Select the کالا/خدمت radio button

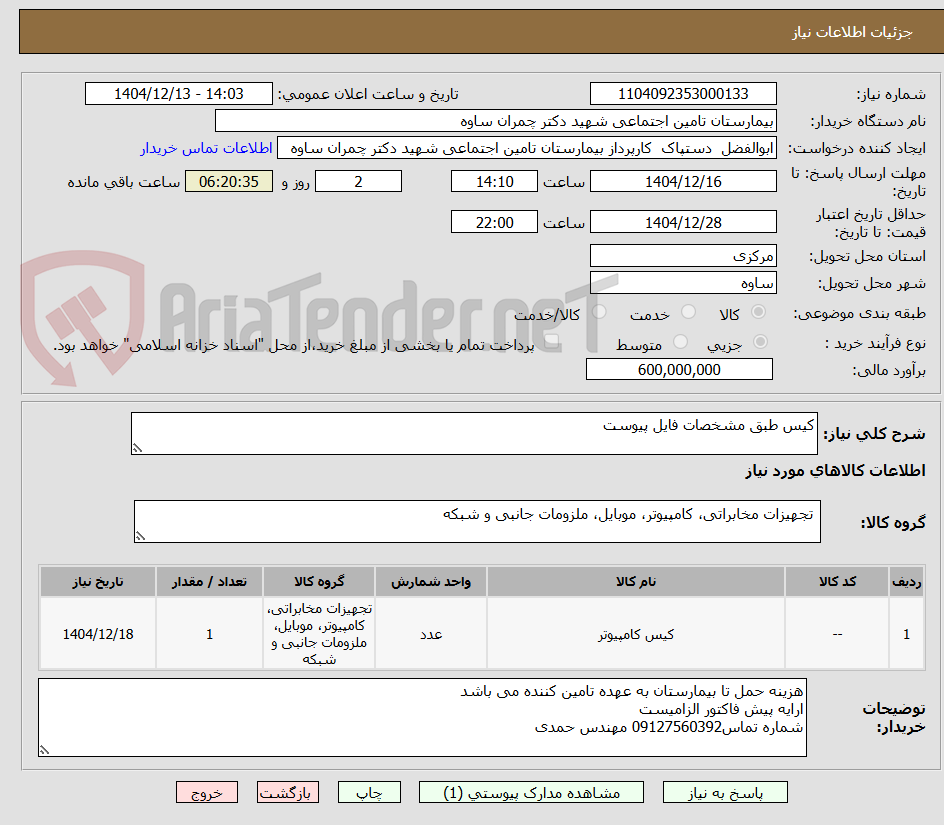(599, 312)
